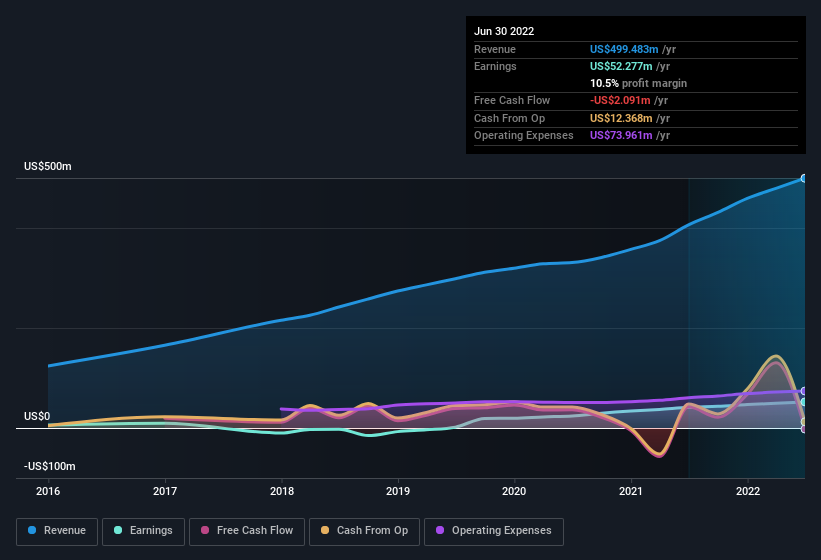This screenshot has height=560, width=821.
Task: Click the Operating Expenses label in tooltip
Action: click(x=524, y=136)
